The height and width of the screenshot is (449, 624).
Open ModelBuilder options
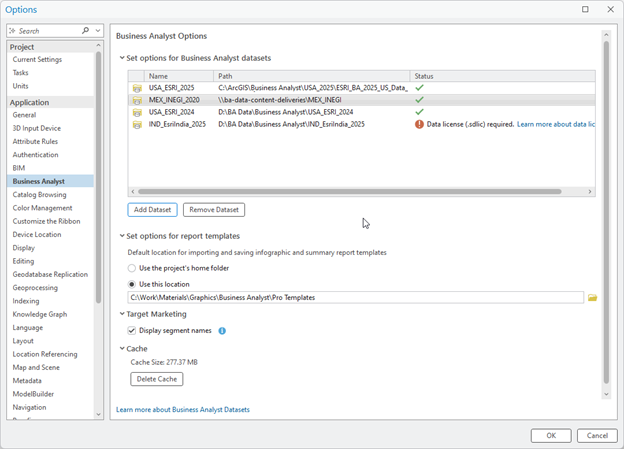[x=33, y=394]
